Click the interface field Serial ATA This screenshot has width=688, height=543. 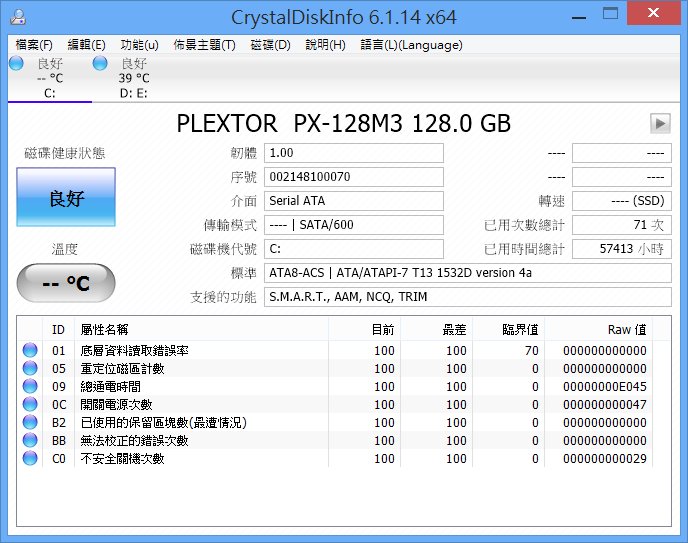354,201
